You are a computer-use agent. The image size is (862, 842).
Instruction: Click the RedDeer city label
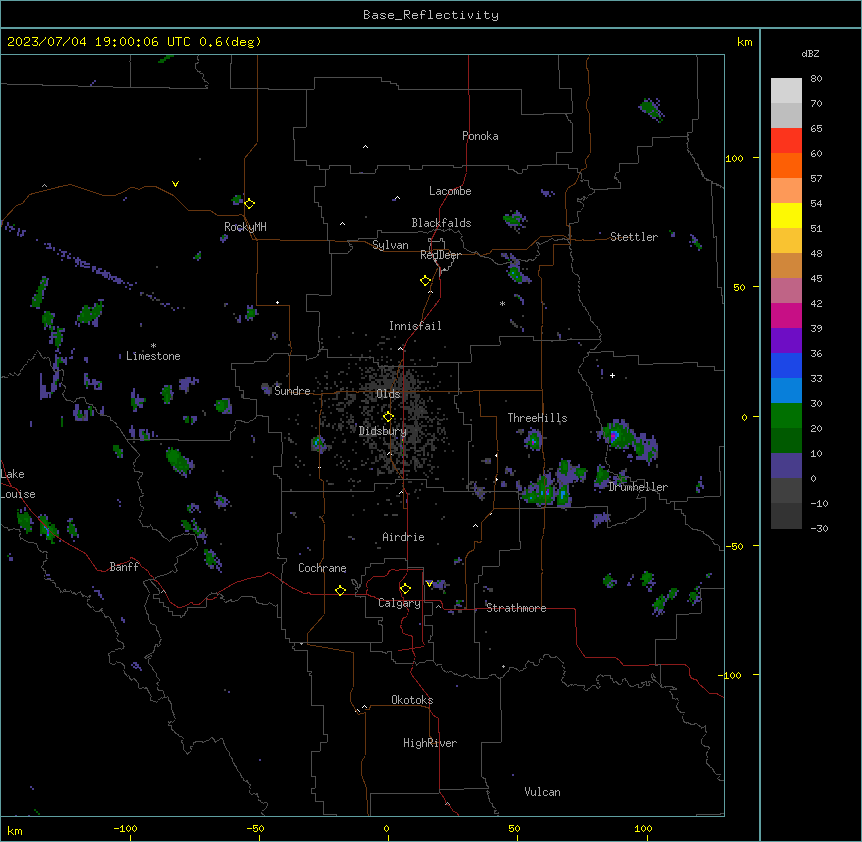[x=441, y=255]
